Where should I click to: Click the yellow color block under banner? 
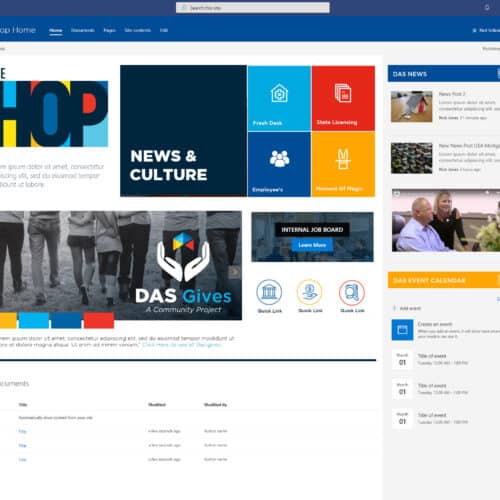tap(8, 320)
